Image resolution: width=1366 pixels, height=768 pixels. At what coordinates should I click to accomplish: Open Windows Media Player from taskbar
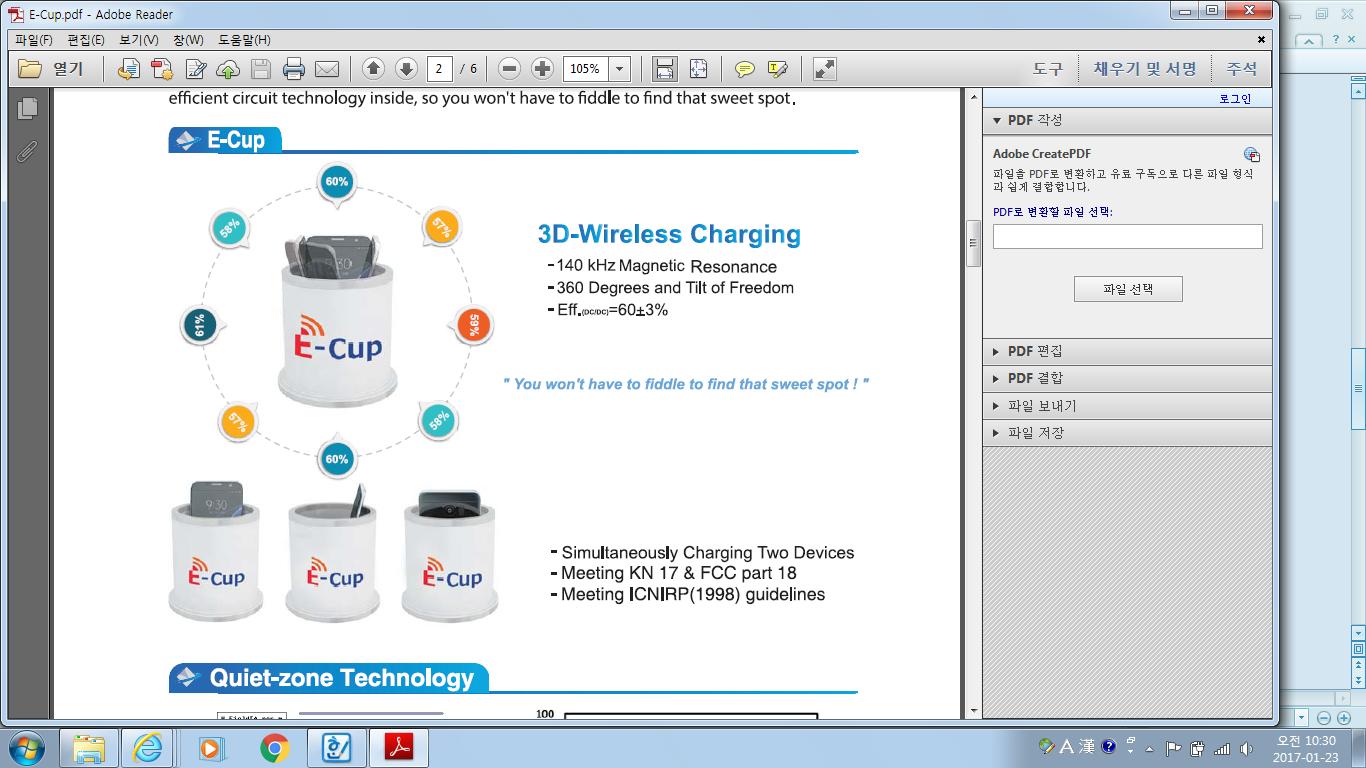coord(211,747)
